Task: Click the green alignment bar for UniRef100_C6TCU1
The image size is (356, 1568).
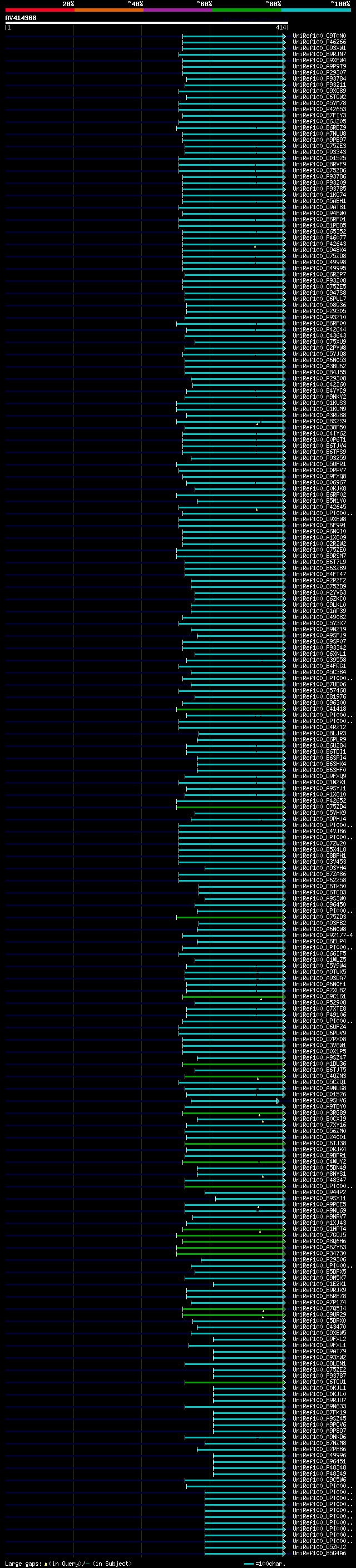Action: tap(235, 1382)
